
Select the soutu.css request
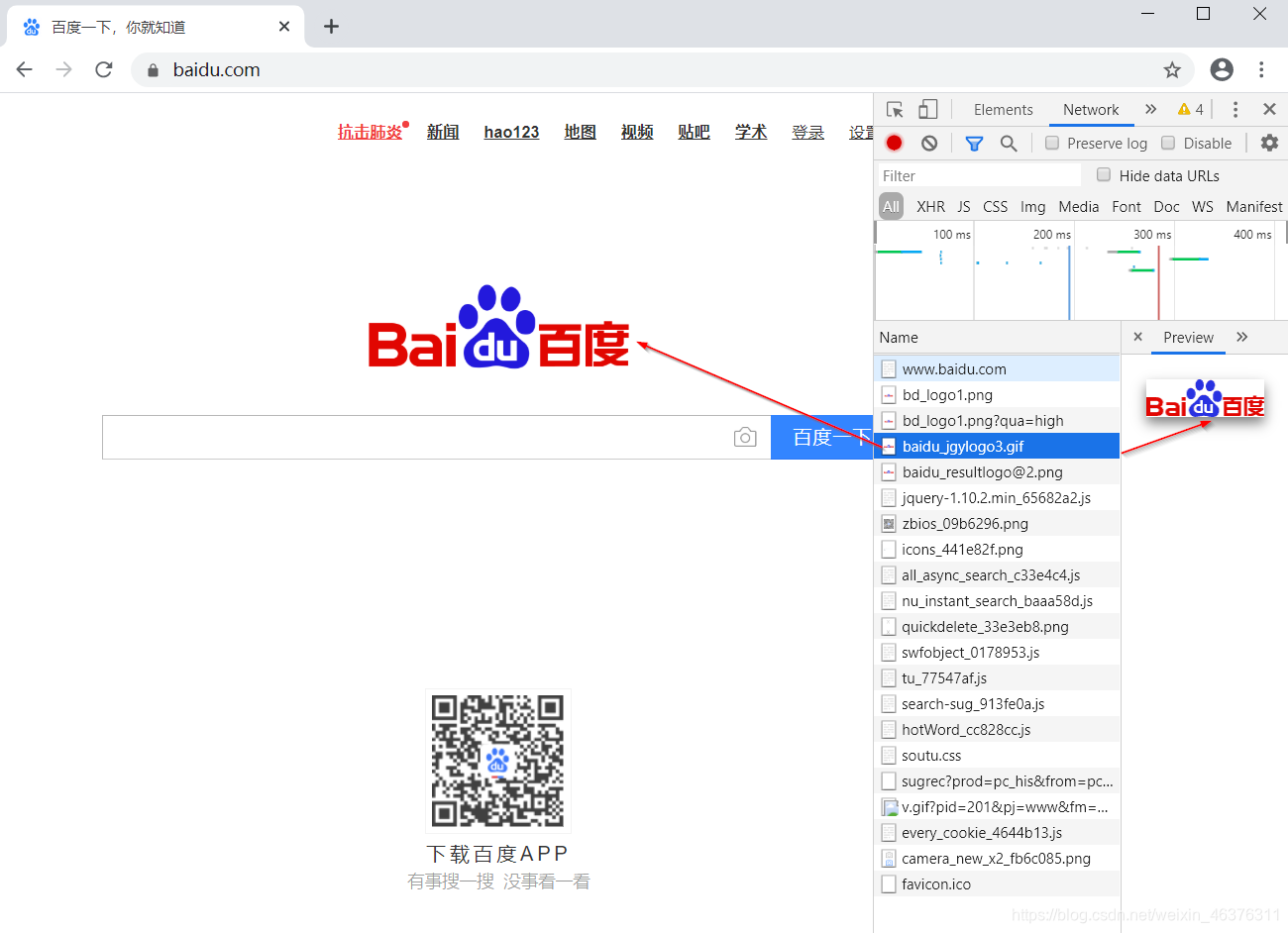(x=997, y=755)
